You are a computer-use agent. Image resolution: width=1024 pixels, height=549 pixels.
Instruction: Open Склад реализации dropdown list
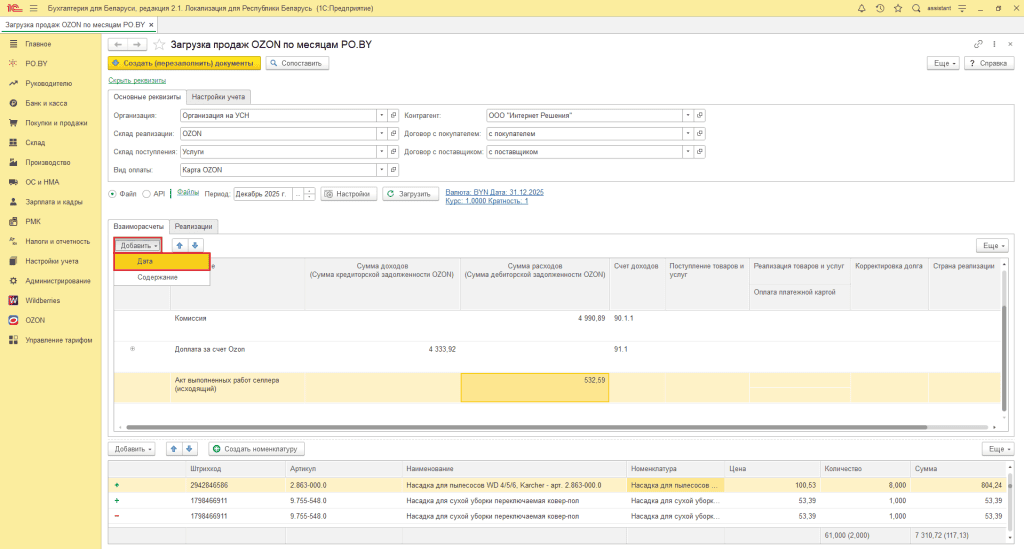tap(381, 134)
